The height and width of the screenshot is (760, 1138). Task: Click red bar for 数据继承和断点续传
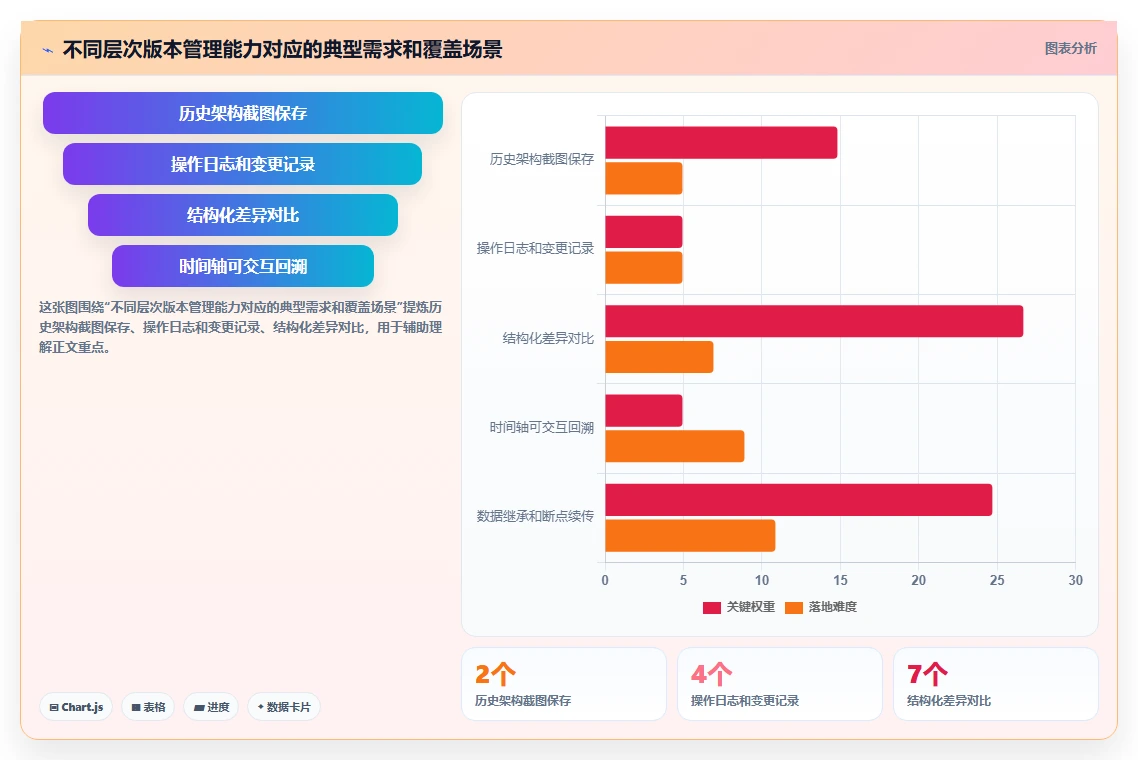(x=798, y=500)
